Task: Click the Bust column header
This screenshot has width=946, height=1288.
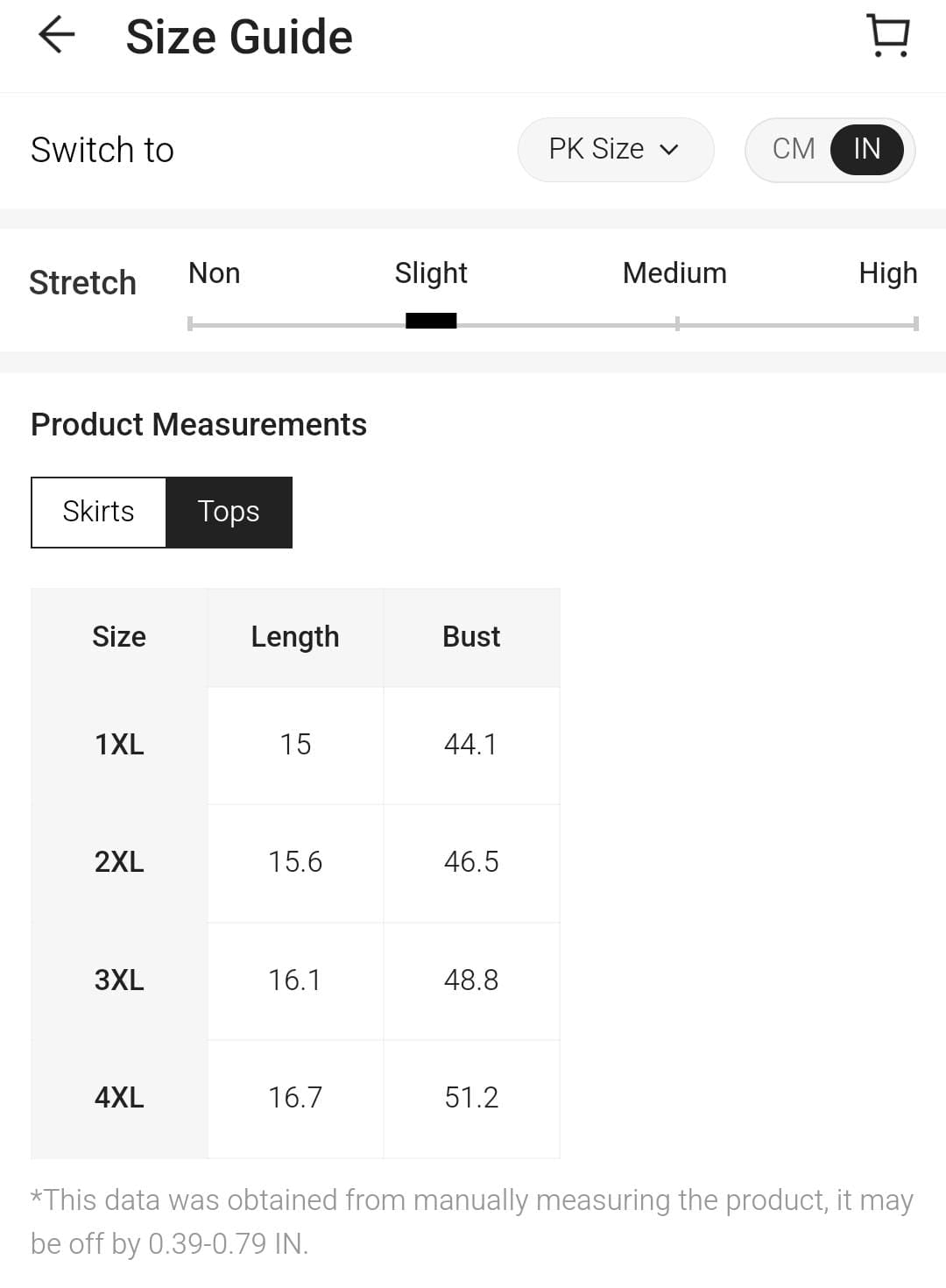Action: (471, 637)
